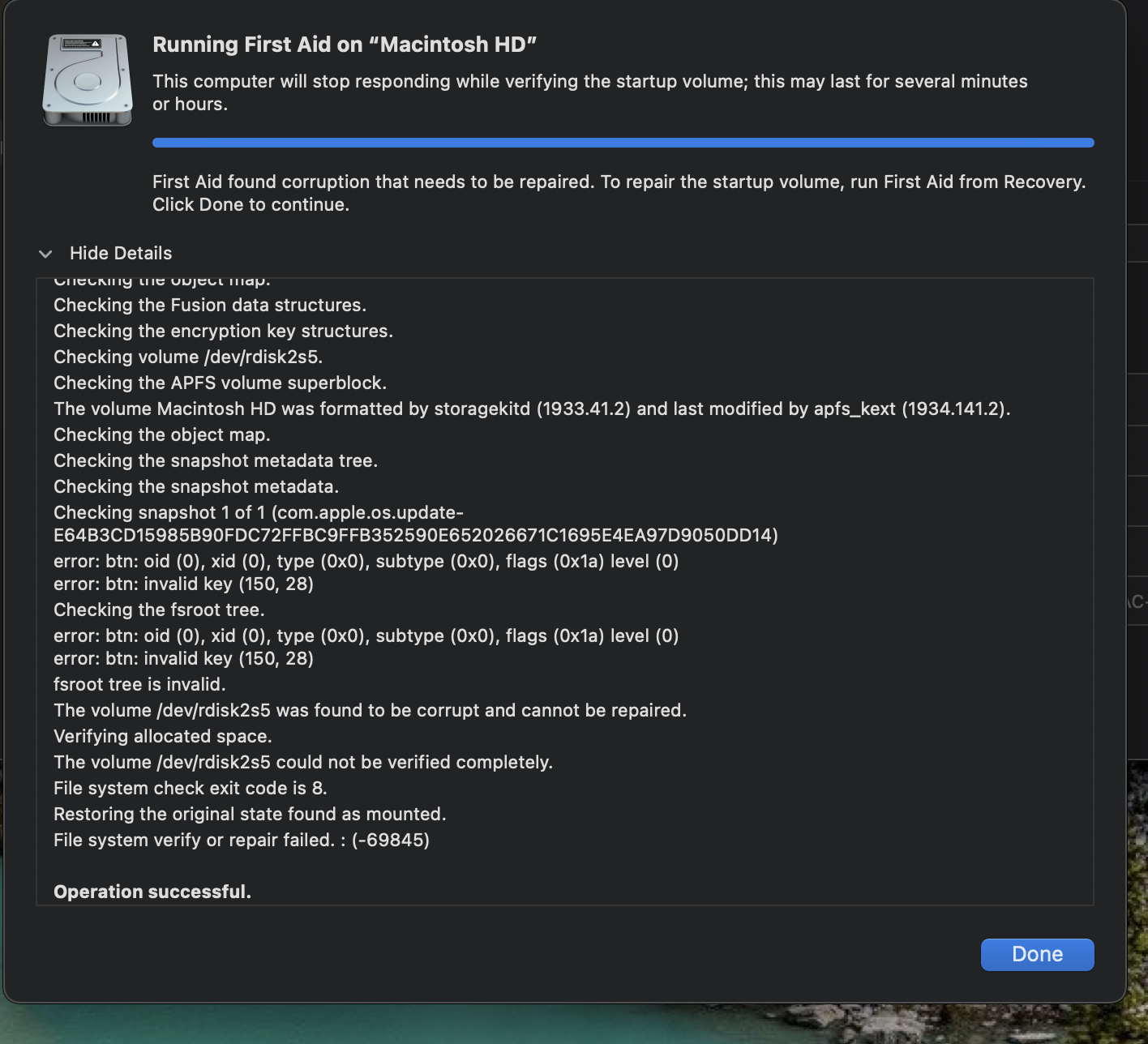Select the line "Checking the snapshot metadata tree."
This screenshot has height=1044, width=1148.
click(216, 460)
